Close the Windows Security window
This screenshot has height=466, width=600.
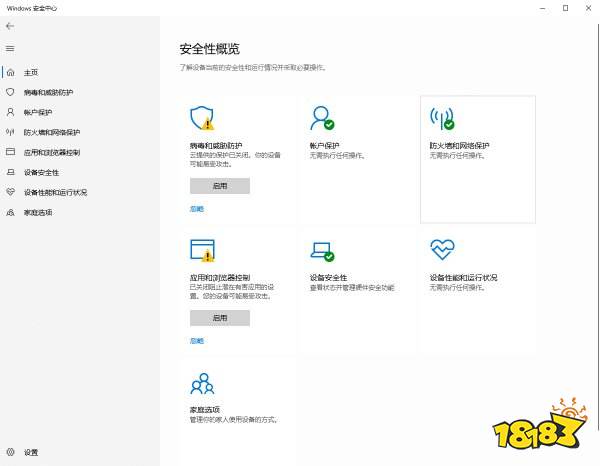[589, 8]
